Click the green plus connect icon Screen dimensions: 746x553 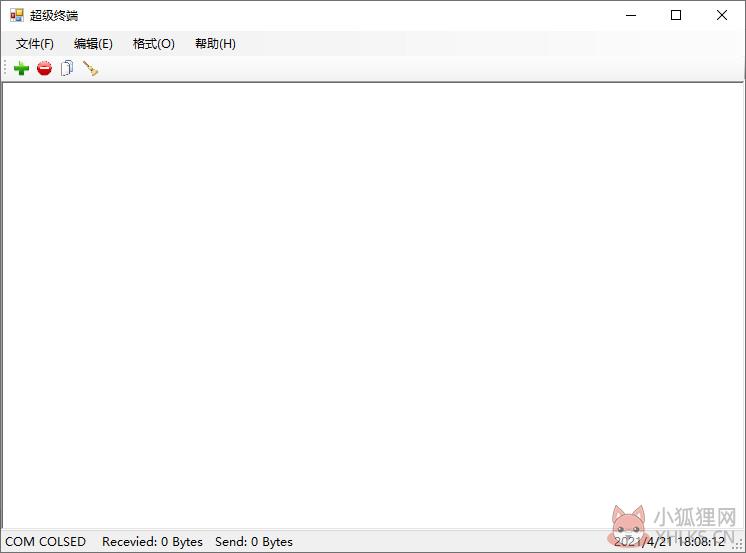[x=21, y=69]
